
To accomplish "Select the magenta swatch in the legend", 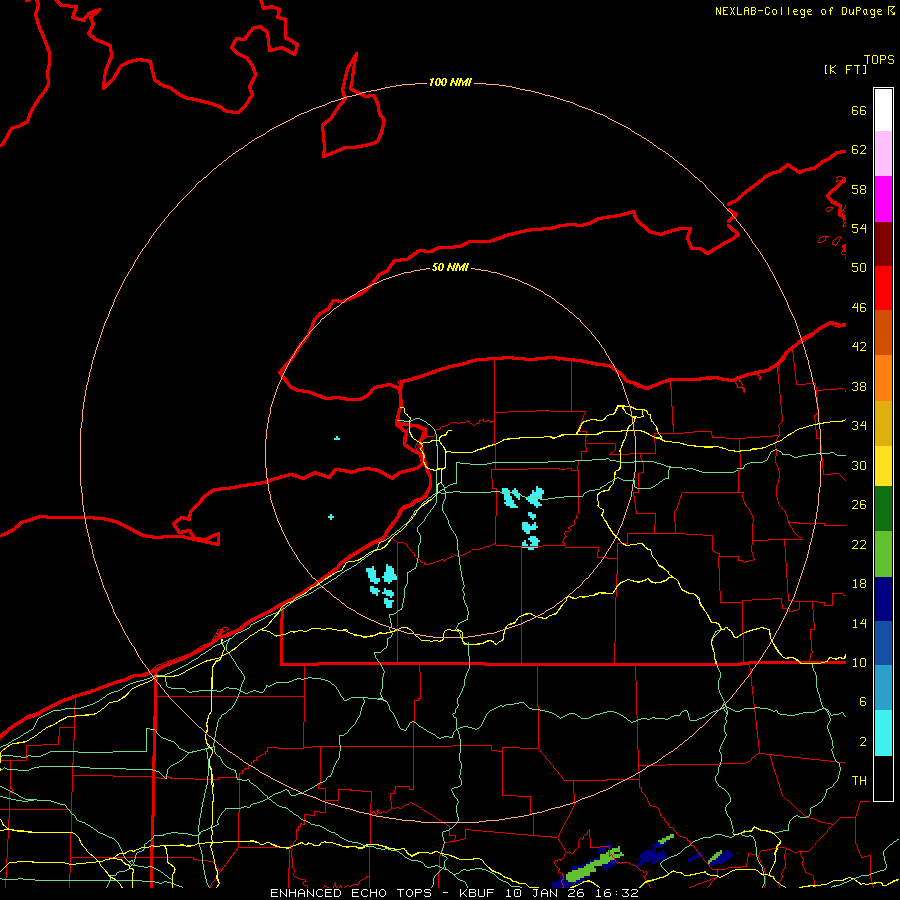I will 883,199.
